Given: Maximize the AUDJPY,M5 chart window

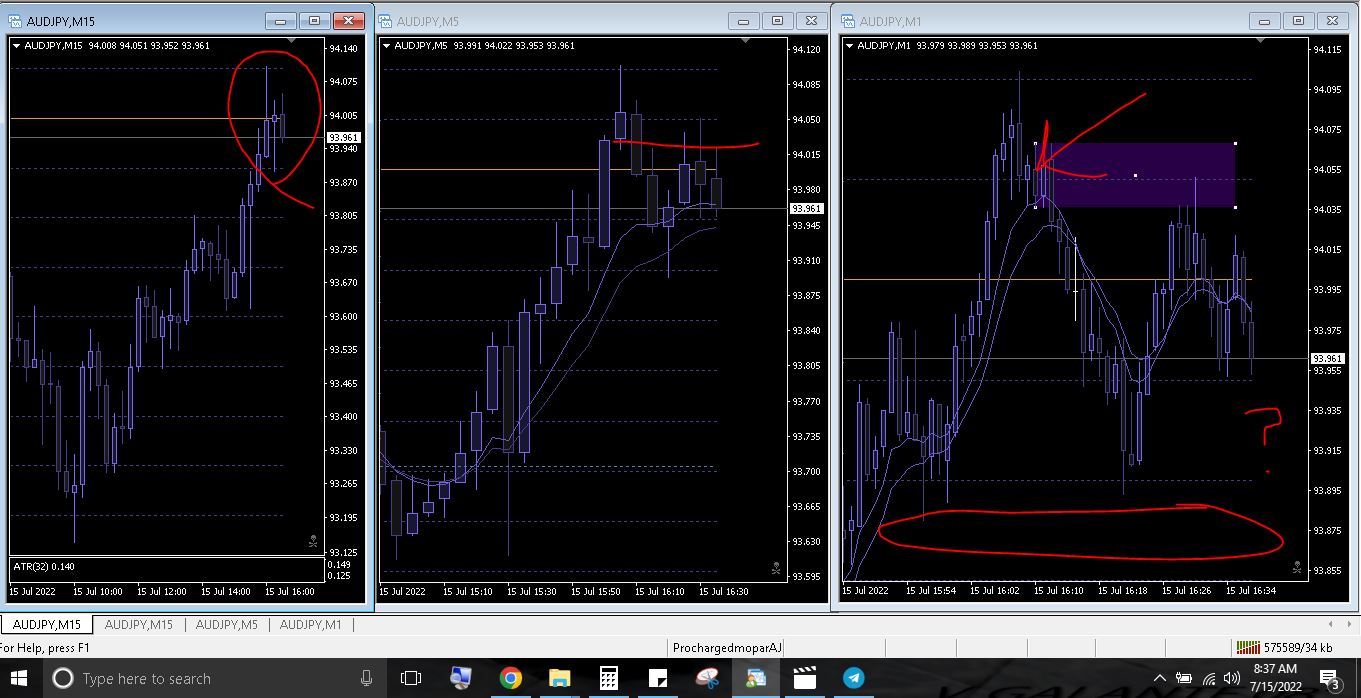Looking at the screenshot, I should 777,20.
